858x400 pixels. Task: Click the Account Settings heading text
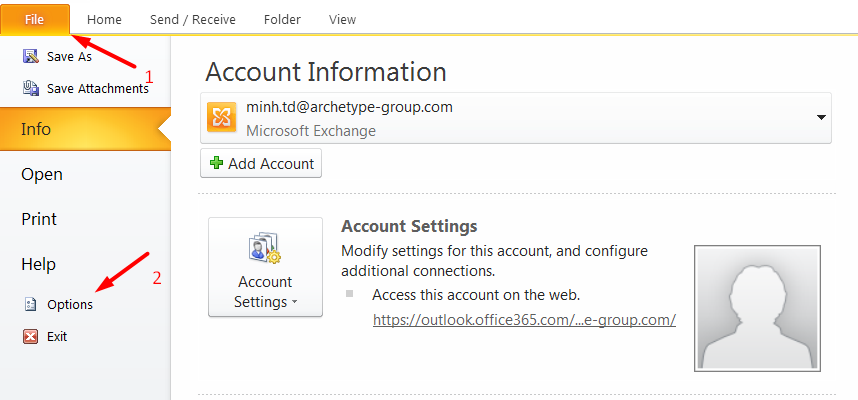(x=409, y=226)
